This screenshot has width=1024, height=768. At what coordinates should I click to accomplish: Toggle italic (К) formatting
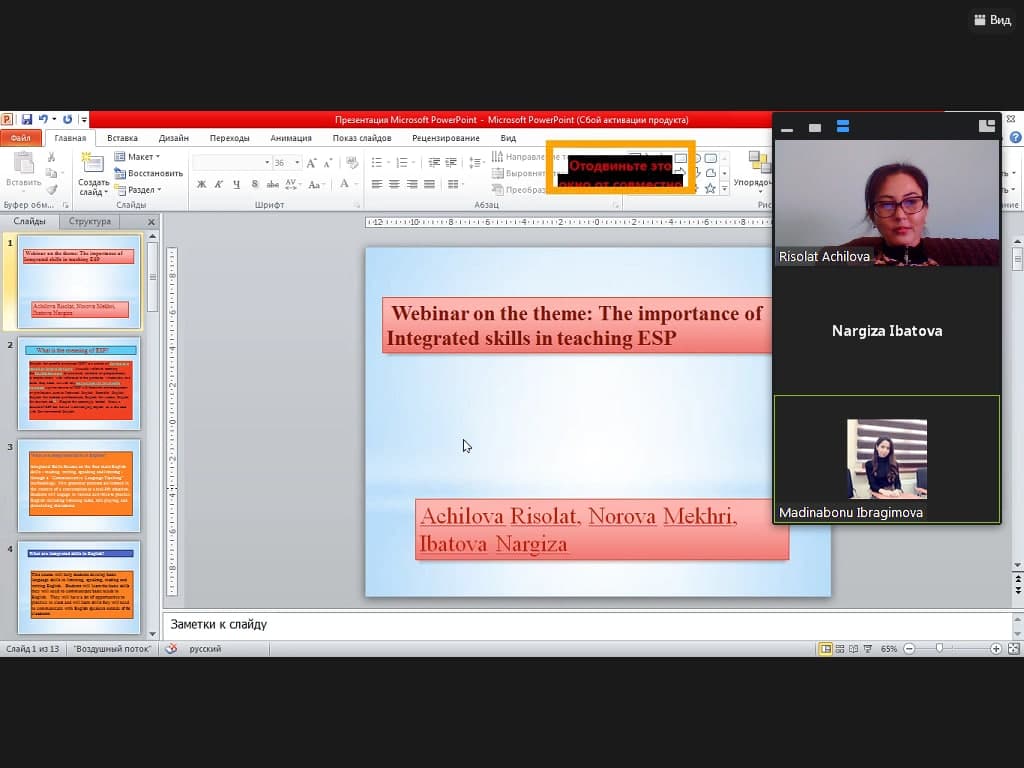[x=219, y=184]
